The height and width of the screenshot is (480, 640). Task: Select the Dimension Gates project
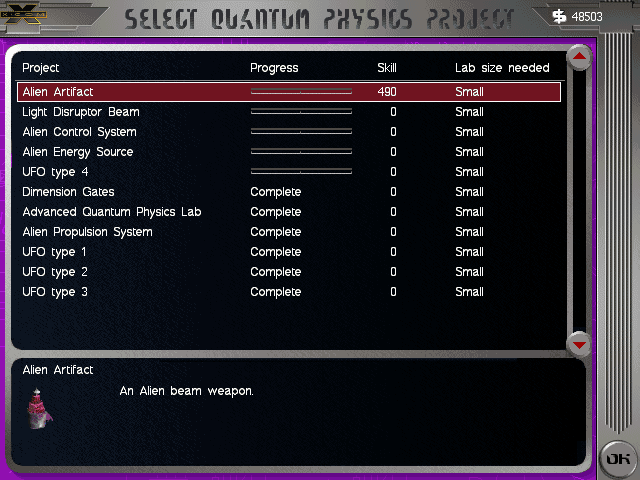[x=289, y=192]
